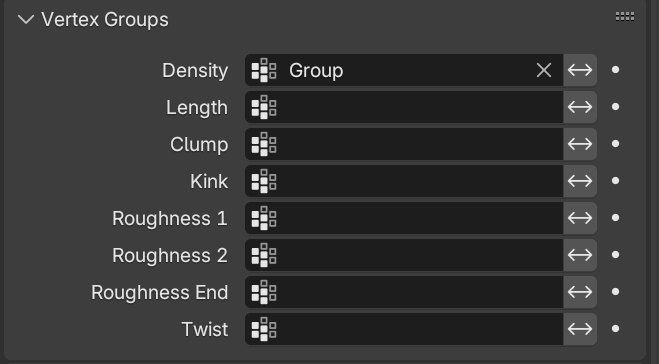
Task: Invert the Kink vertex group influence
Action: click(x=580, y=181)
